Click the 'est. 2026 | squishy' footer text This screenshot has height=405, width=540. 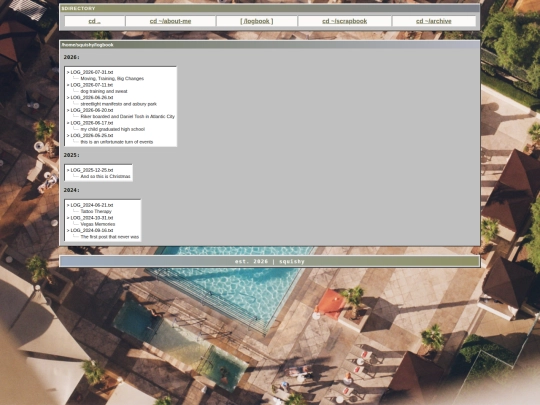pyautogui.click(x=270, y=261)
